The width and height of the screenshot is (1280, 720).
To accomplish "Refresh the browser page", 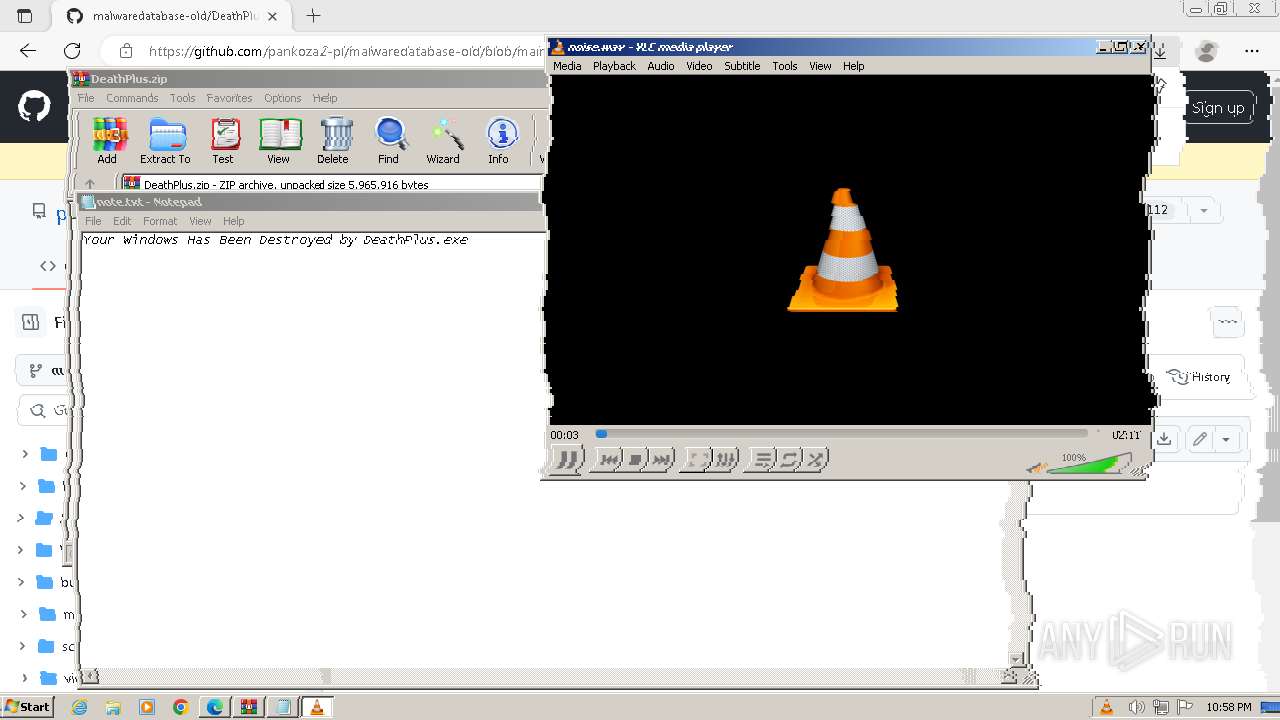I will (72, 51).
